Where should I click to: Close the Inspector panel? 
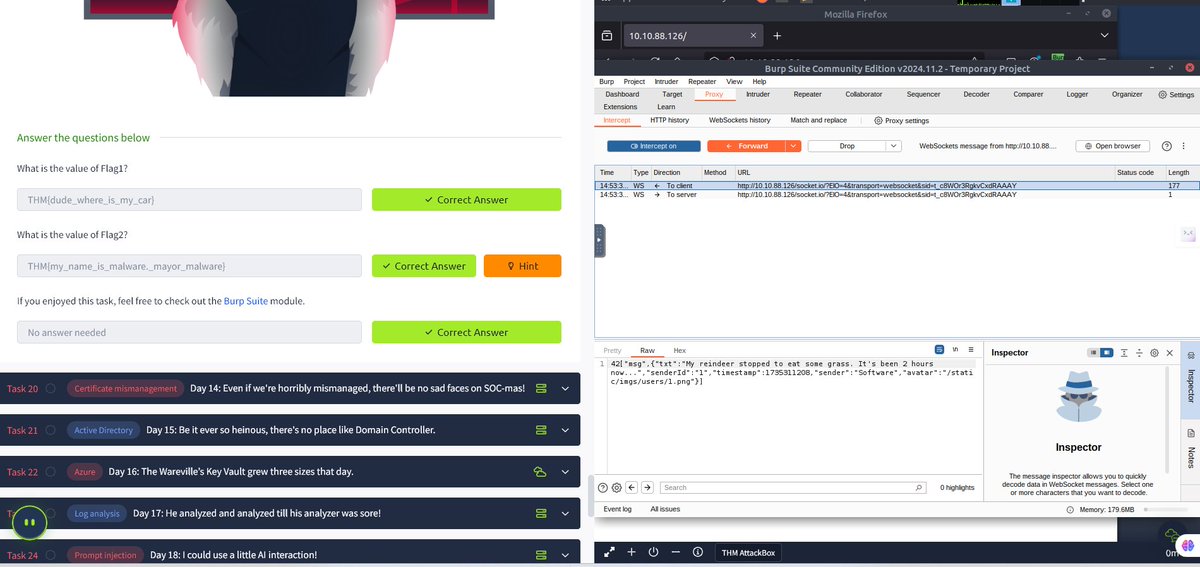tap(1169, 353)
